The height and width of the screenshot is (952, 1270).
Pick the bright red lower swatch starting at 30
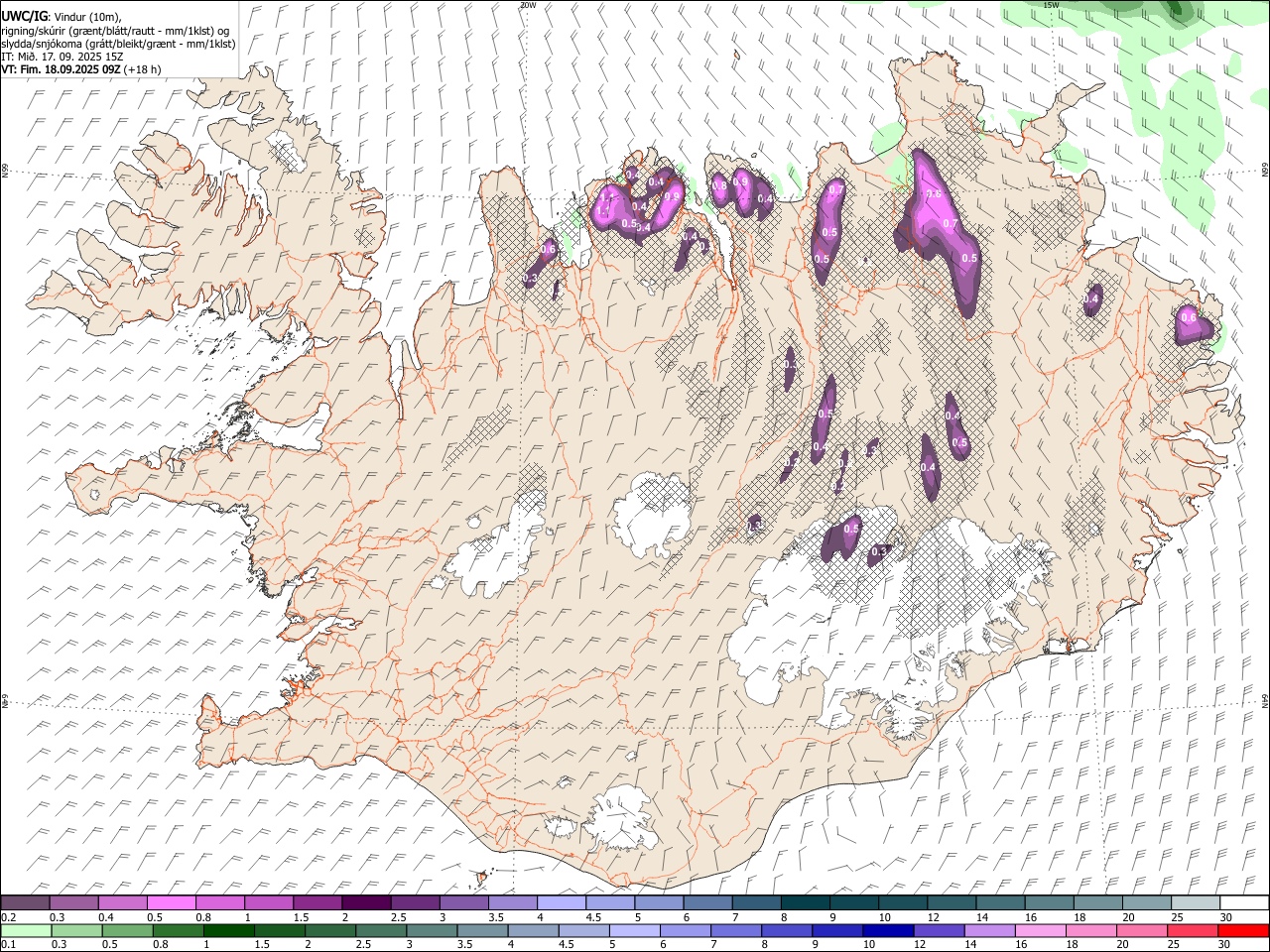point(1243,930)
